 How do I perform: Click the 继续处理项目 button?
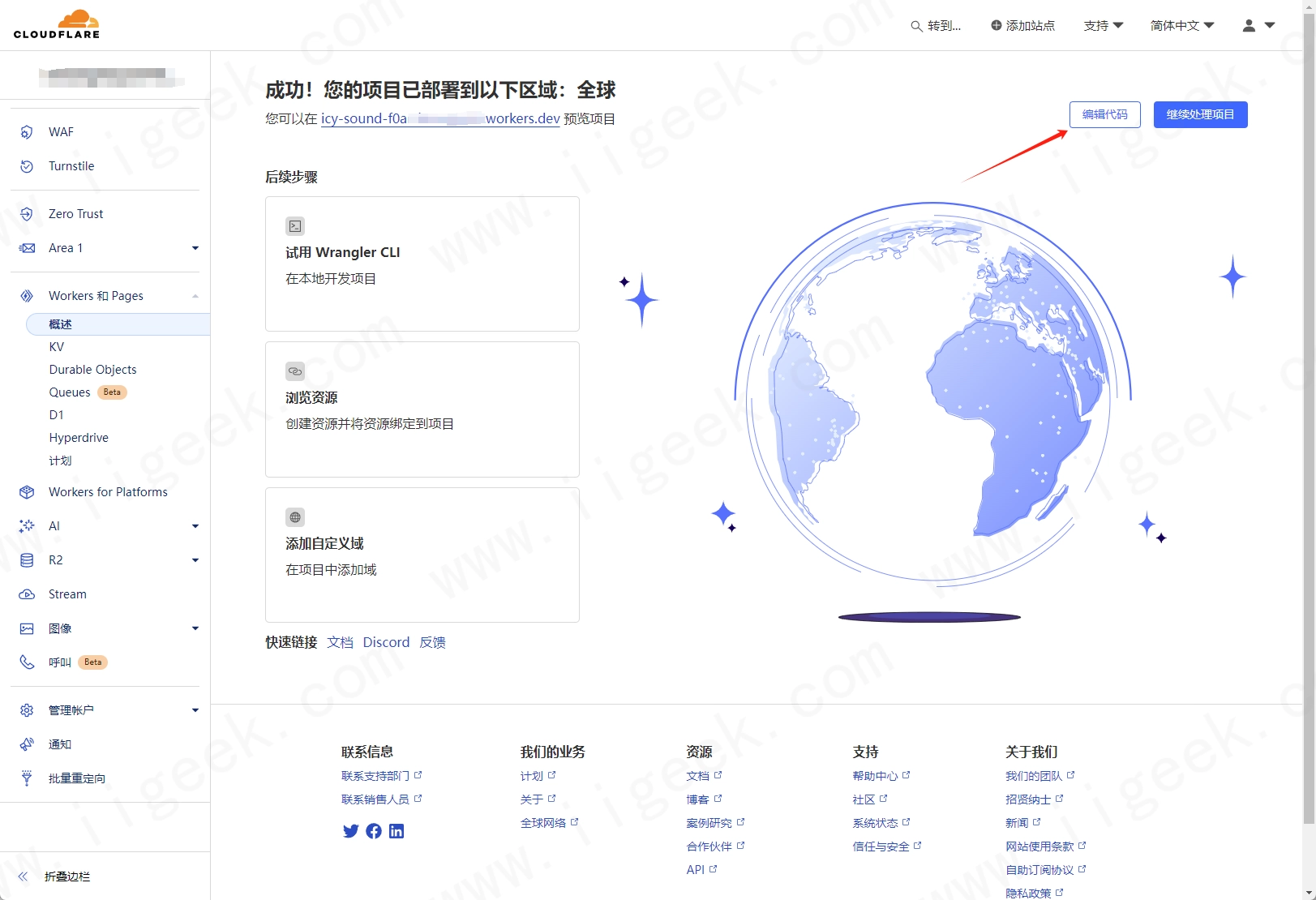click(x=1201, y=114)
